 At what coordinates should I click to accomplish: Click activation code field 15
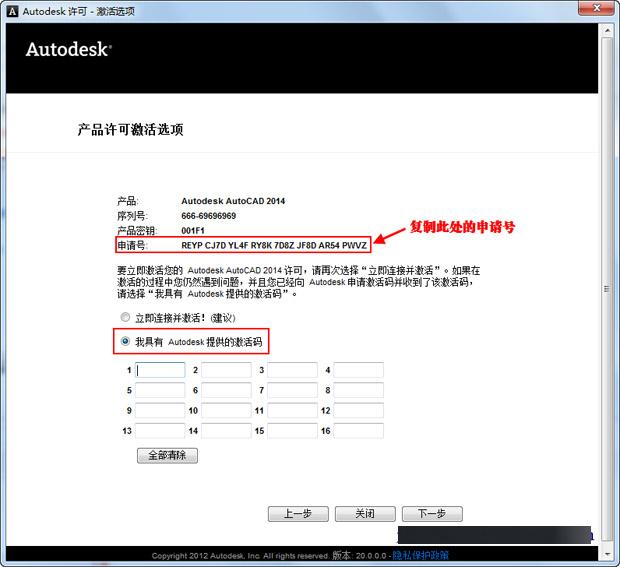292,431
